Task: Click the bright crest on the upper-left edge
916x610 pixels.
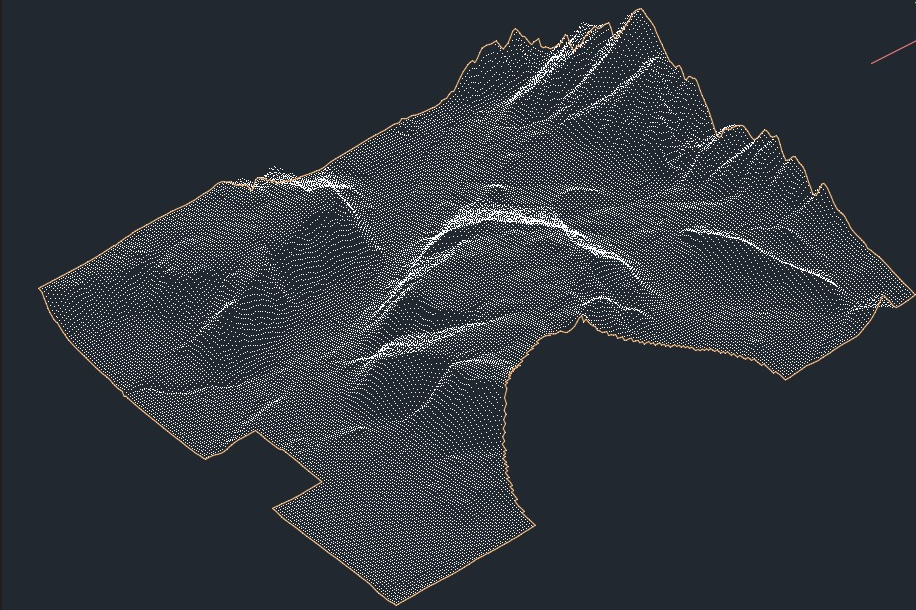Action: coord(300,178)
